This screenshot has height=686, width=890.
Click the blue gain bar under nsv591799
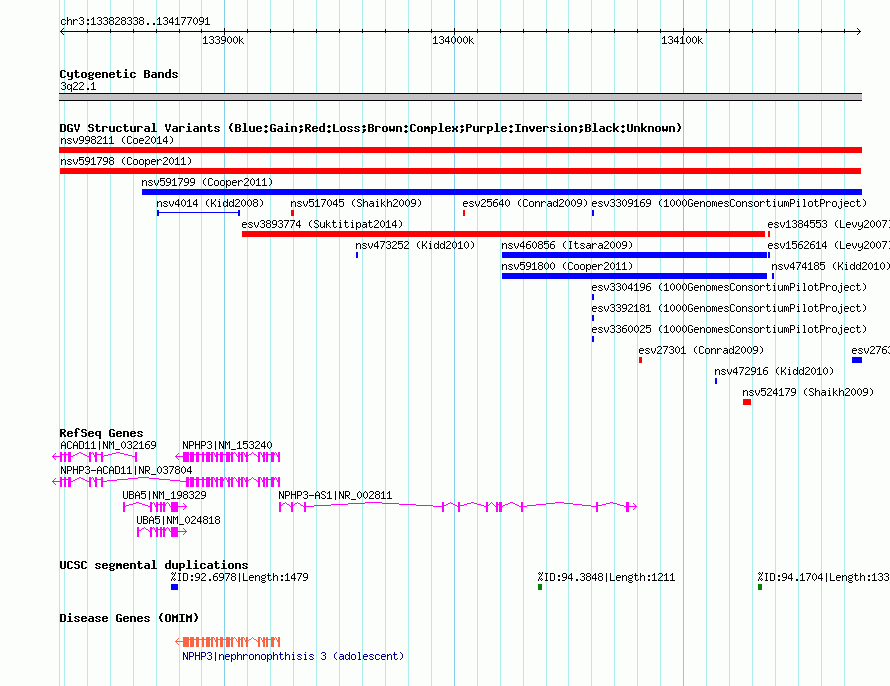tap(502, 192)
